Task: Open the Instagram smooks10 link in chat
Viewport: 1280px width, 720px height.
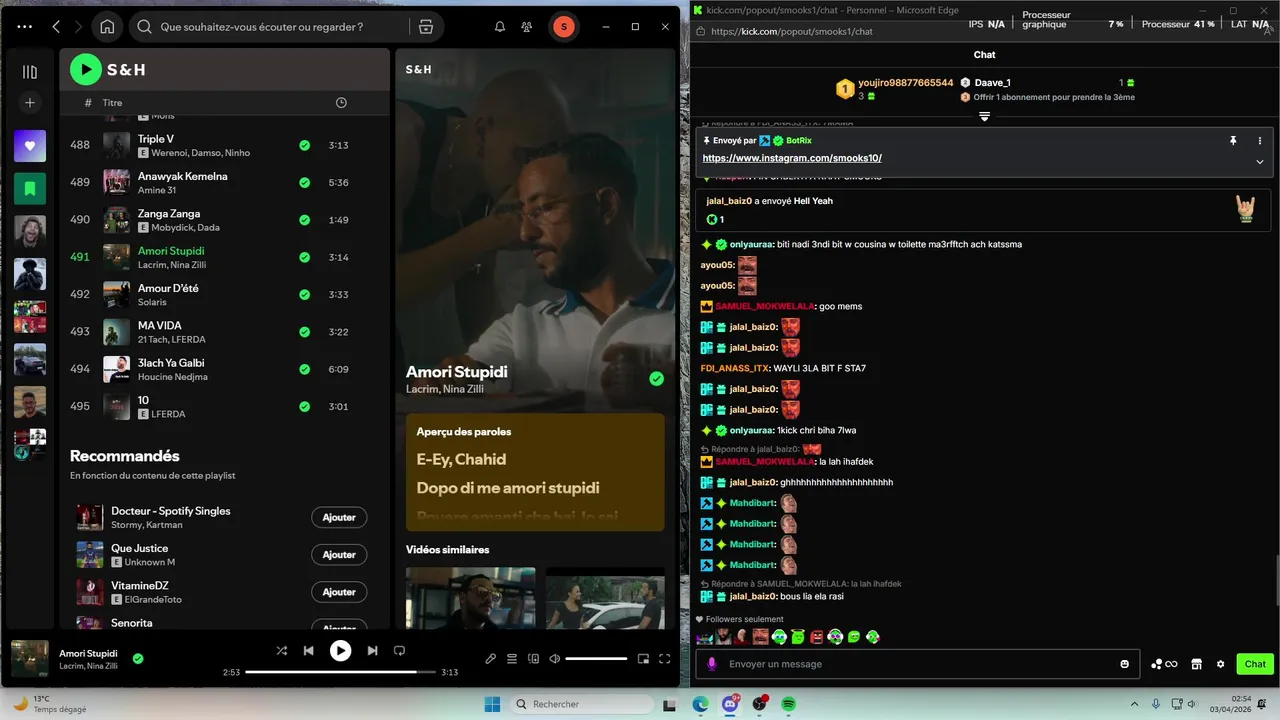Action: click(792, 158)
